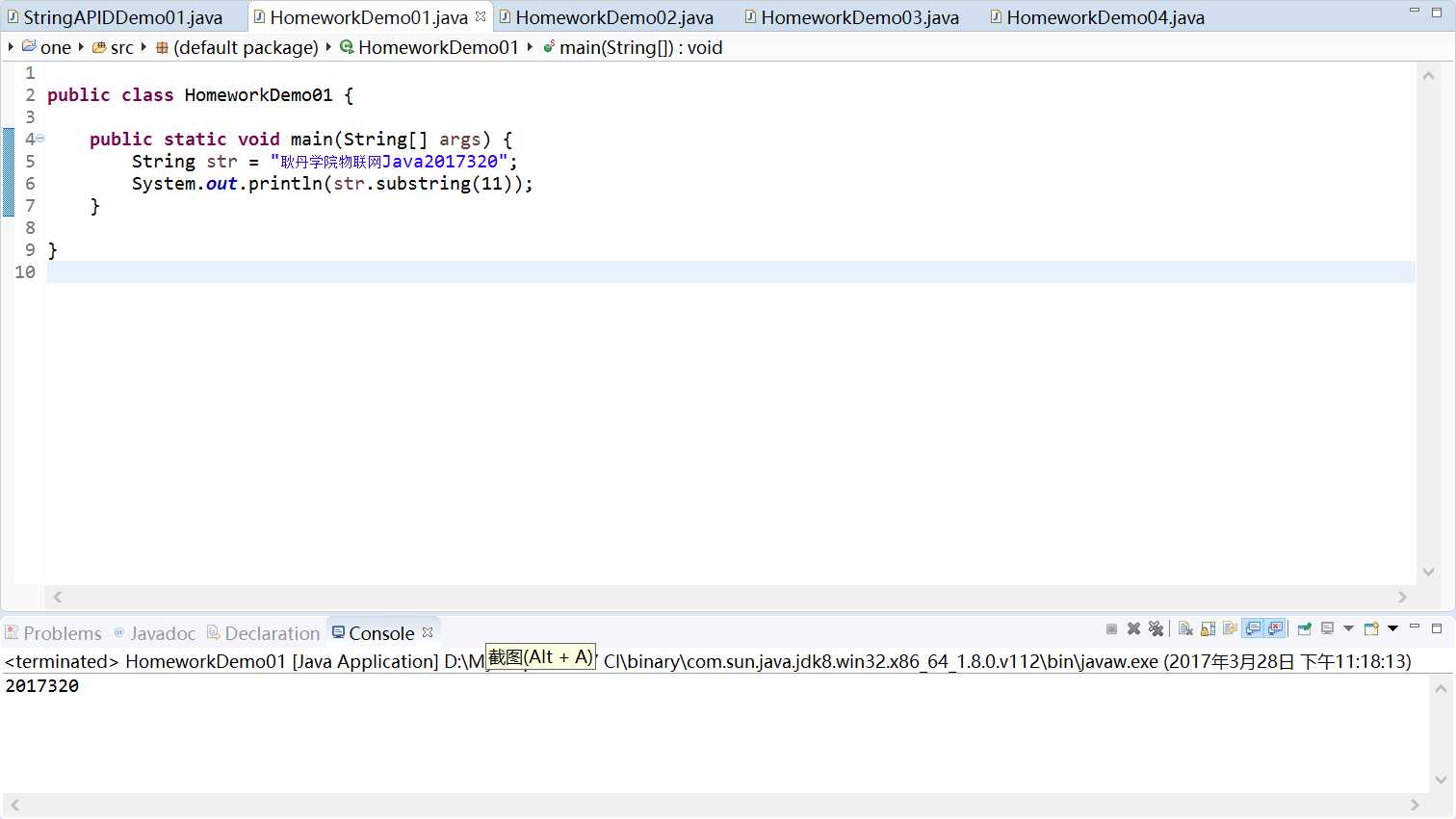1456x819 pixels.
Task: Switch to HomeworkDemo02.java tab
Action: 614,17
